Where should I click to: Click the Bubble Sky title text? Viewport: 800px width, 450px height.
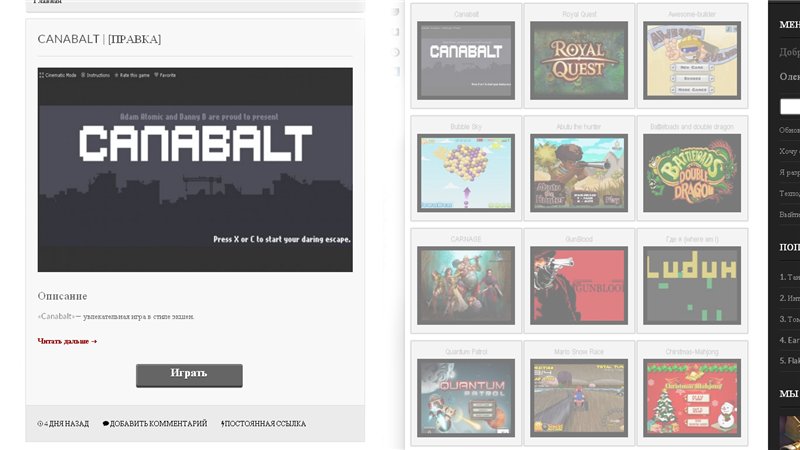pyautogui.click(x=466, y=127)
